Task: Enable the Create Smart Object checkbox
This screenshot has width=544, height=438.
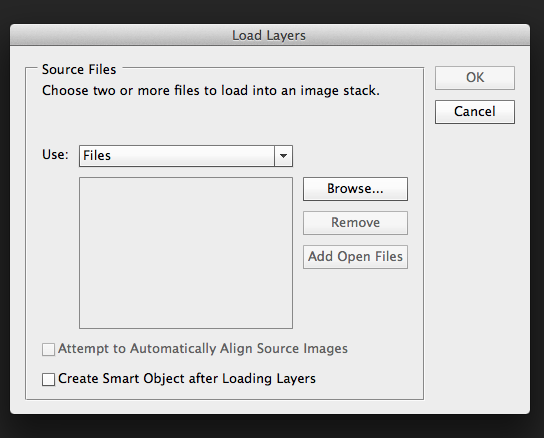Action: tap(48, 379)
